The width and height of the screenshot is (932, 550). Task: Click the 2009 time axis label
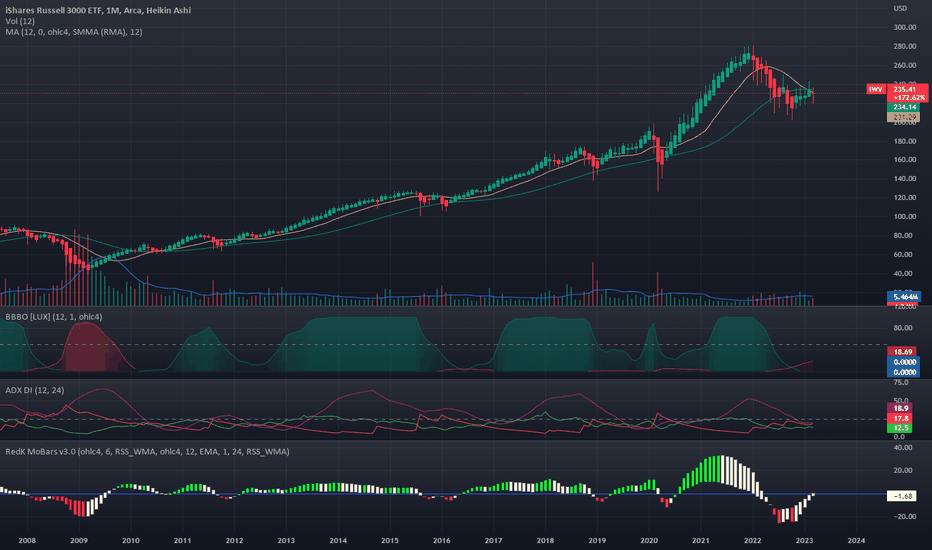click(78, 540)
